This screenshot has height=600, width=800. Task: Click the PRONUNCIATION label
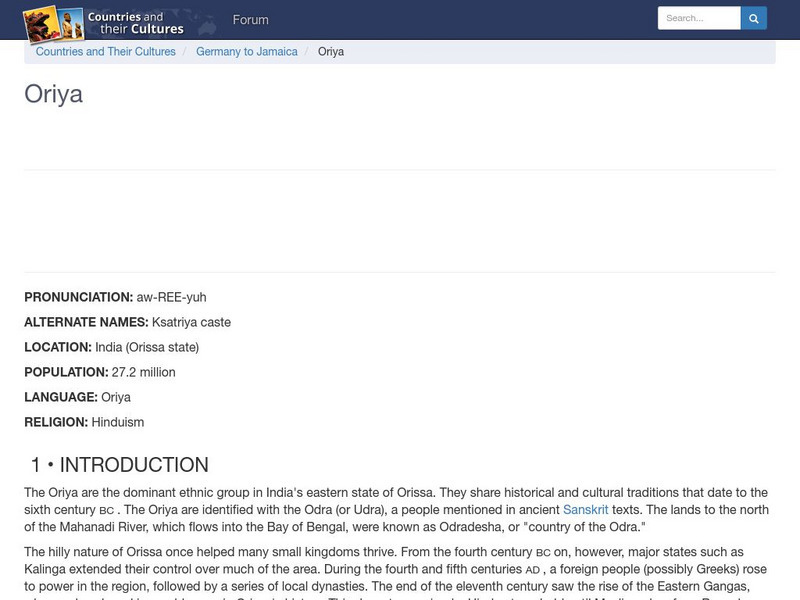(79, 297)
